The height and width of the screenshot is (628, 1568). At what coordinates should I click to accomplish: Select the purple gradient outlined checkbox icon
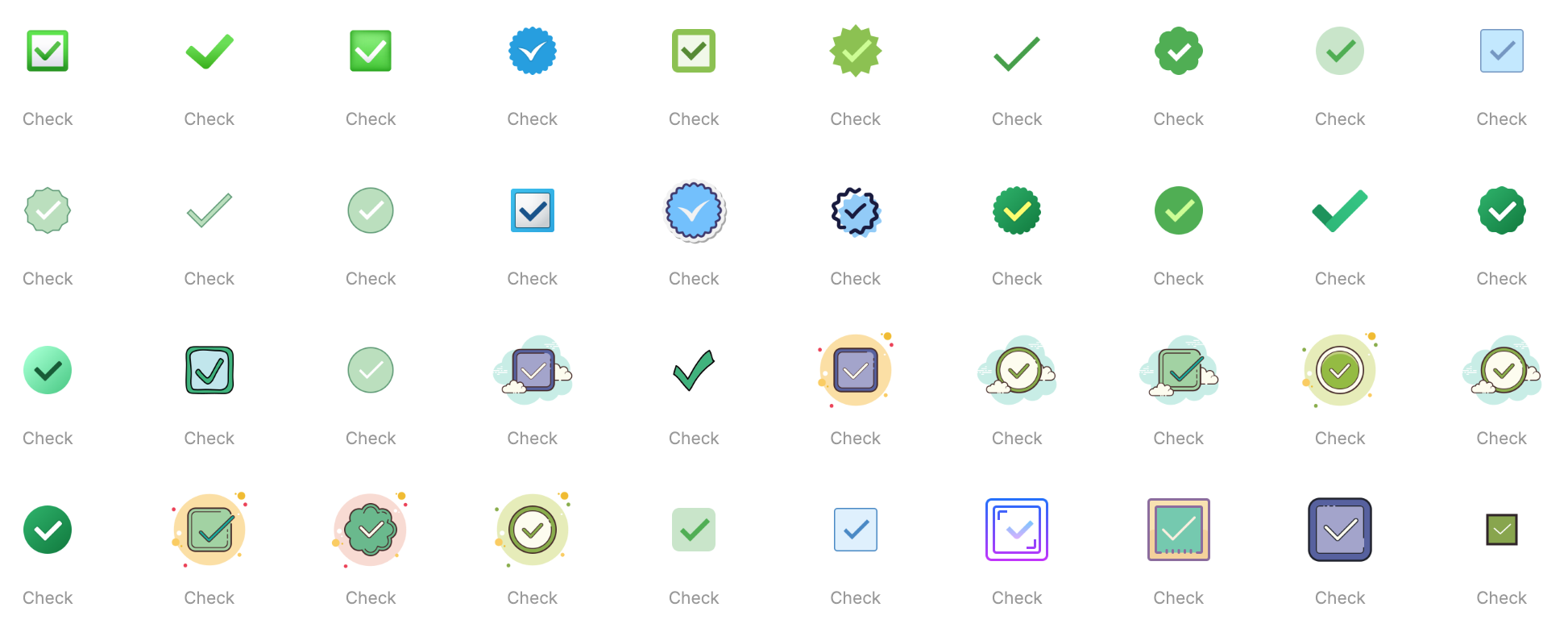point(1017,530)
